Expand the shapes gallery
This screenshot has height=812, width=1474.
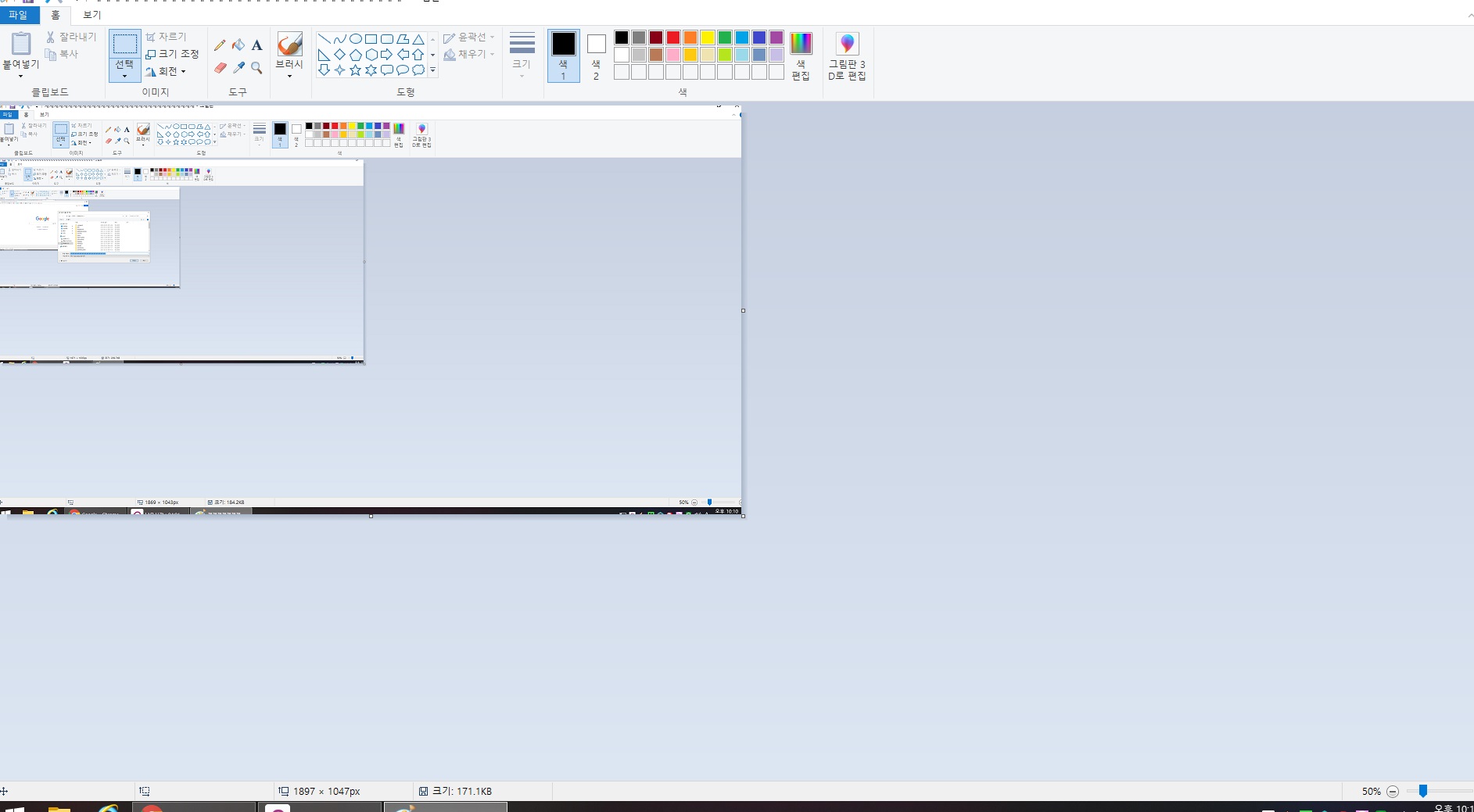click(432, 70)
